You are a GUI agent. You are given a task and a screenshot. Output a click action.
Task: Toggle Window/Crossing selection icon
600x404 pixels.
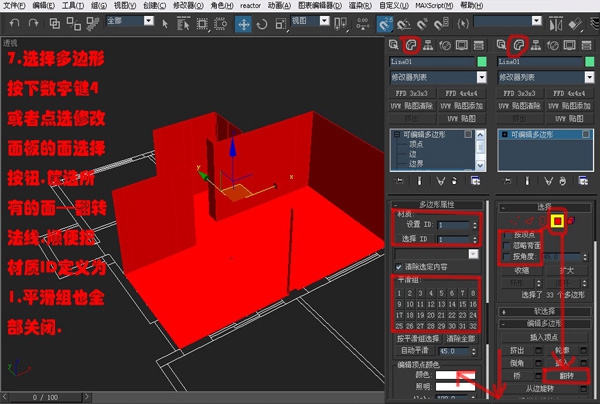[220, 24]
